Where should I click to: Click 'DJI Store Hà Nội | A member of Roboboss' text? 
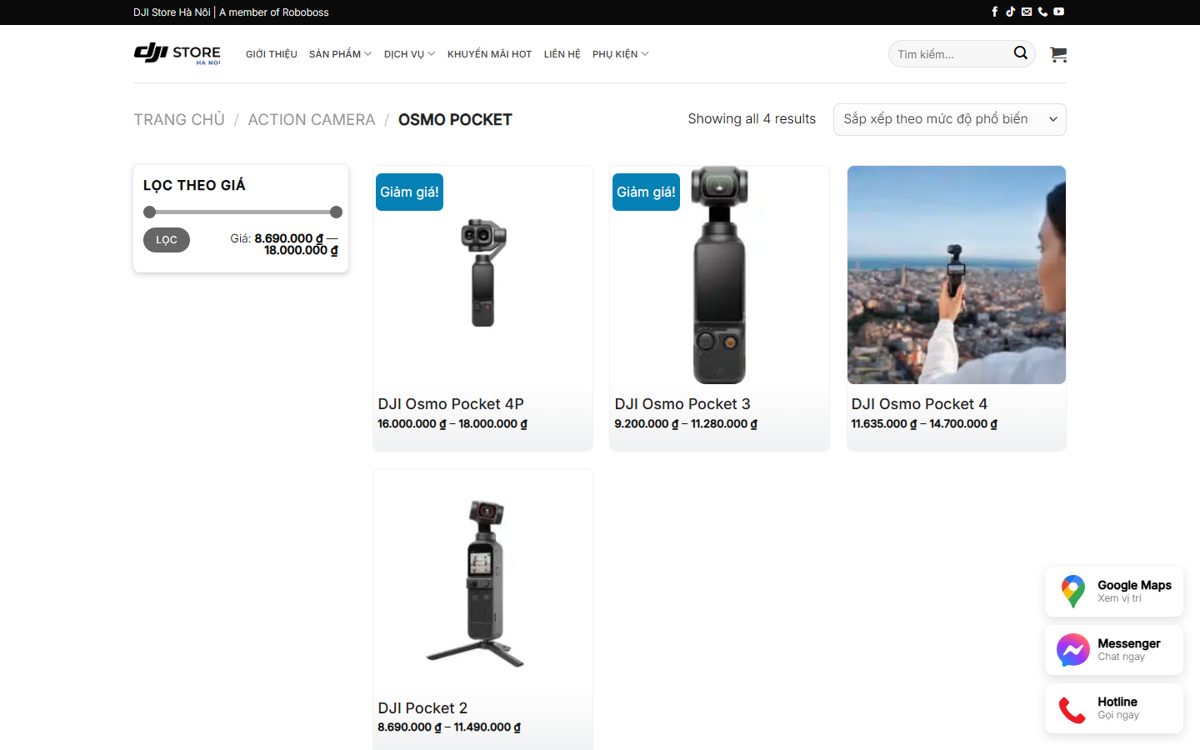coord(231,12)
